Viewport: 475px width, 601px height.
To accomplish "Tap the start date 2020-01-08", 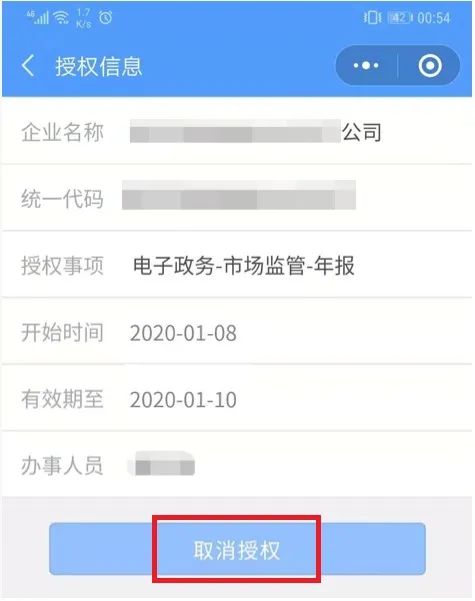I will [183, 333].
